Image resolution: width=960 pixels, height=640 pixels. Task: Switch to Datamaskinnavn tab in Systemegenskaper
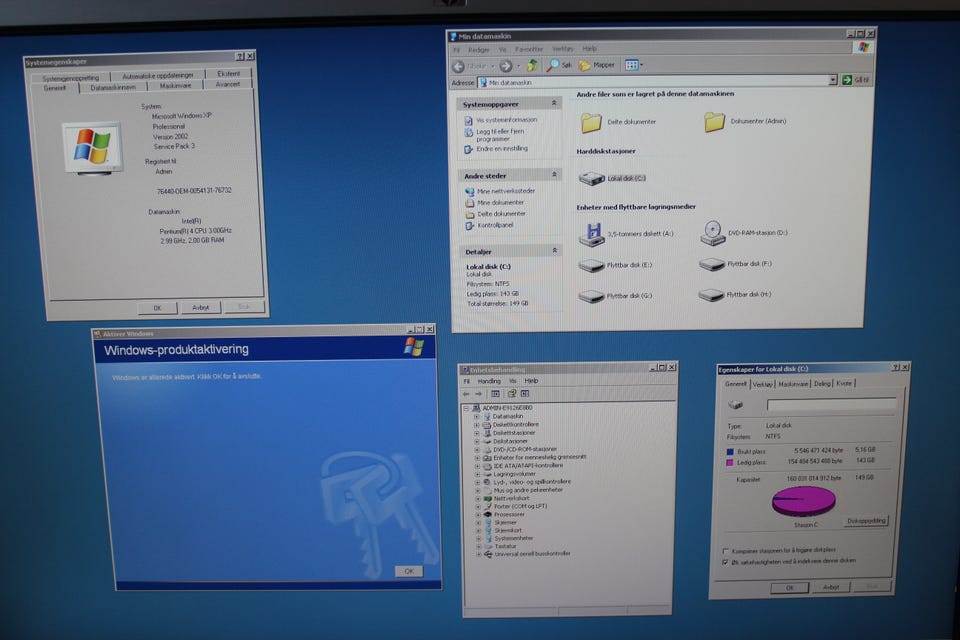[113, 88]
